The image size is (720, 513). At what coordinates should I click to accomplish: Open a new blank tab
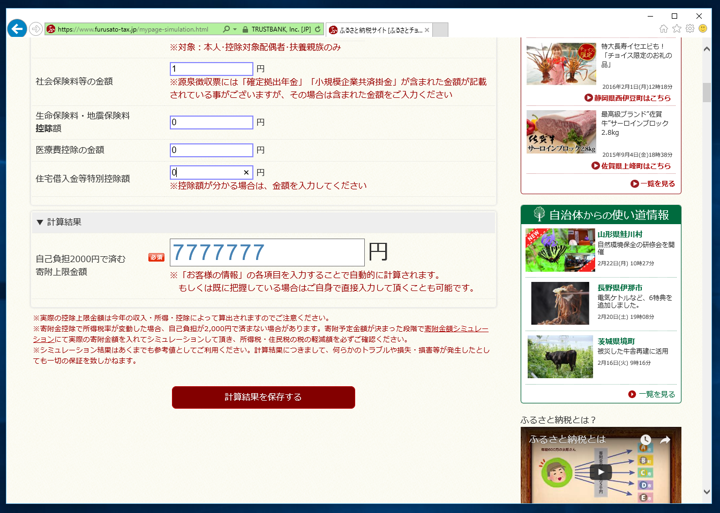click(440, 30)
